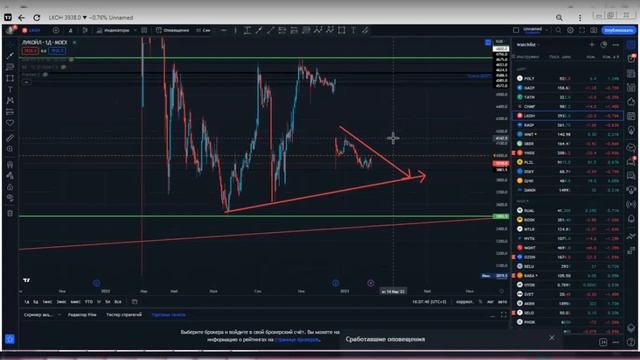Open the candle chart style selector
Image resolution: width=640 pixels, height=360 pixels.
pyautogui.click(x=85, y=30)
